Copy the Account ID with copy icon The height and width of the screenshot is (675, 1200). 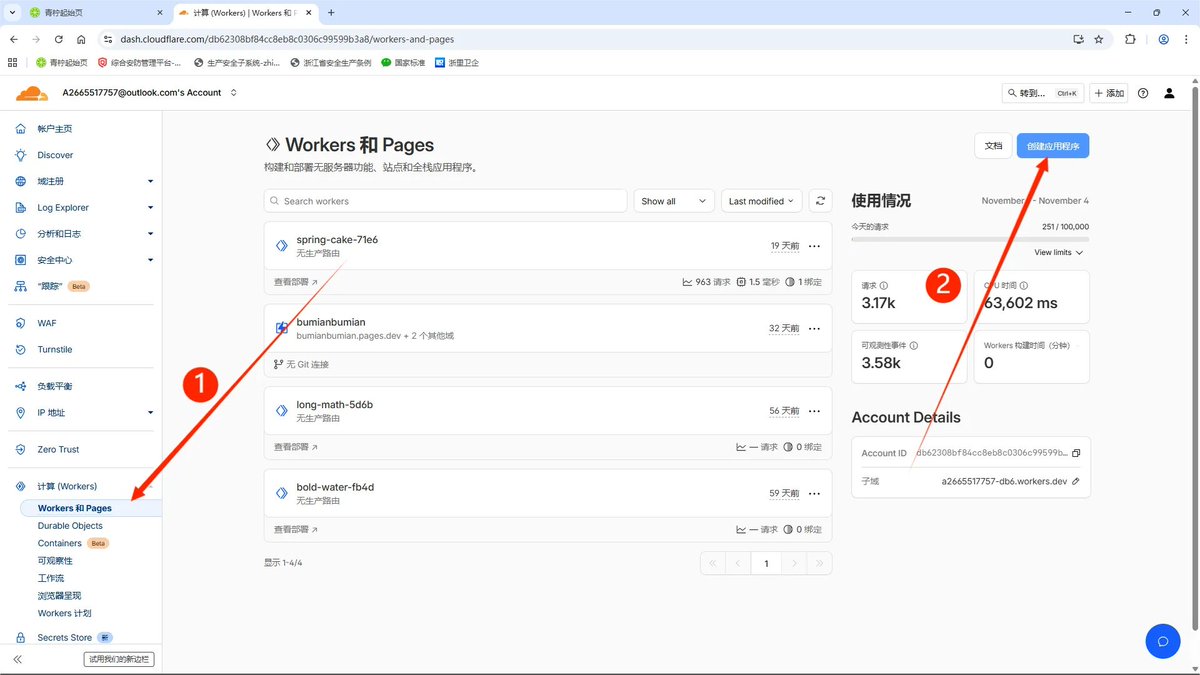pos(1076,453)
